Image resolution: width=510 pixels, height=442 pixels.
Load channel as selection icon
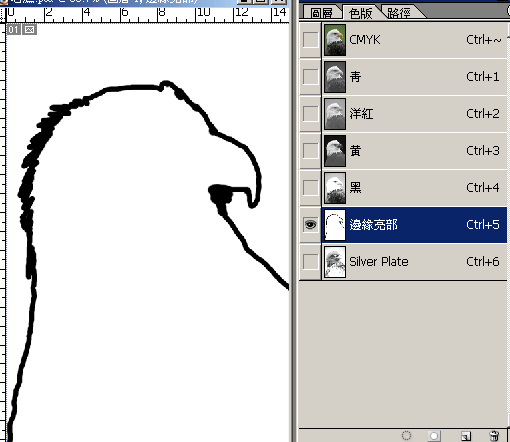coord(406,436)
